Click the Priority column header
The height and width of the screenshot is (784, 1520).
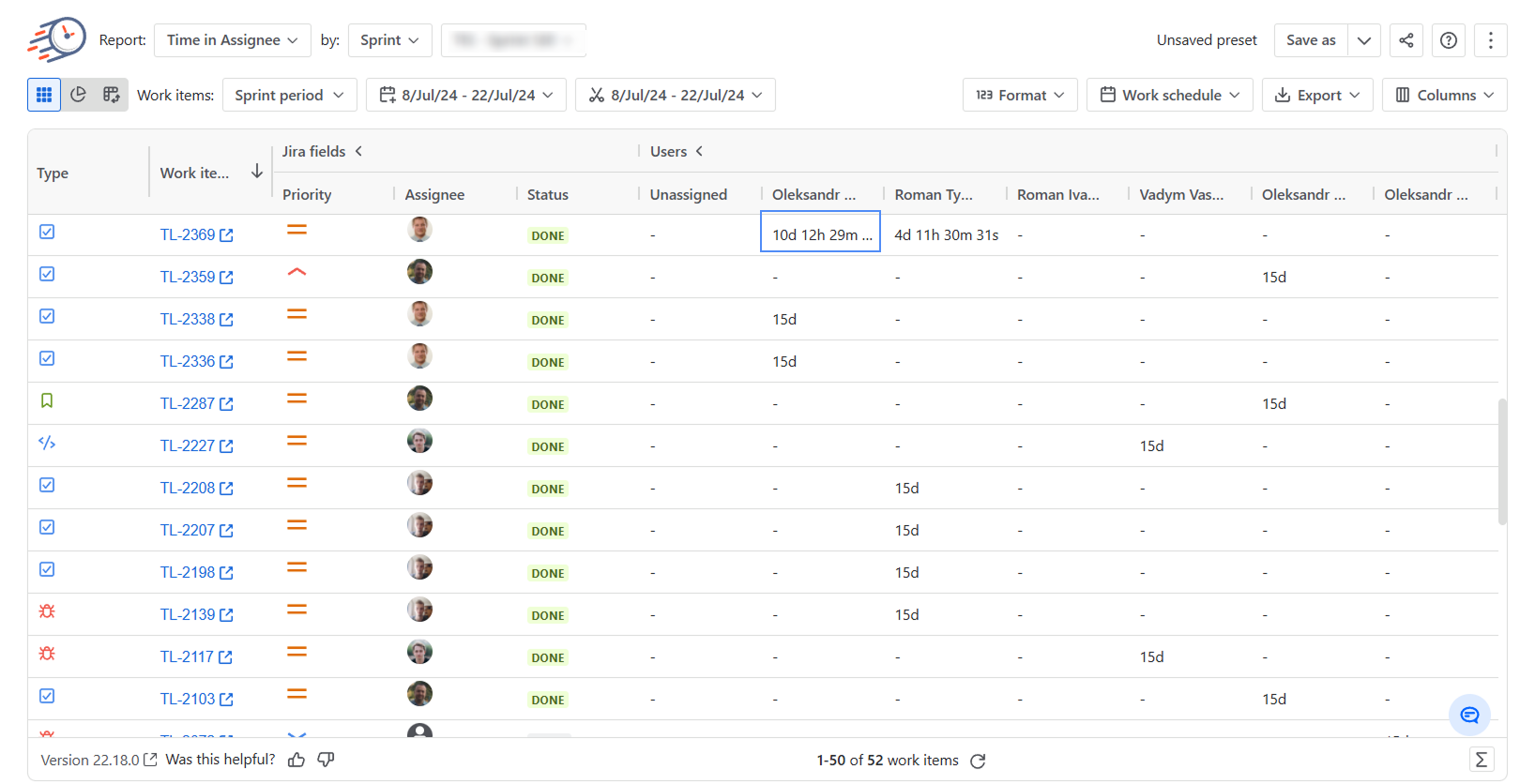tap(307, 194)
